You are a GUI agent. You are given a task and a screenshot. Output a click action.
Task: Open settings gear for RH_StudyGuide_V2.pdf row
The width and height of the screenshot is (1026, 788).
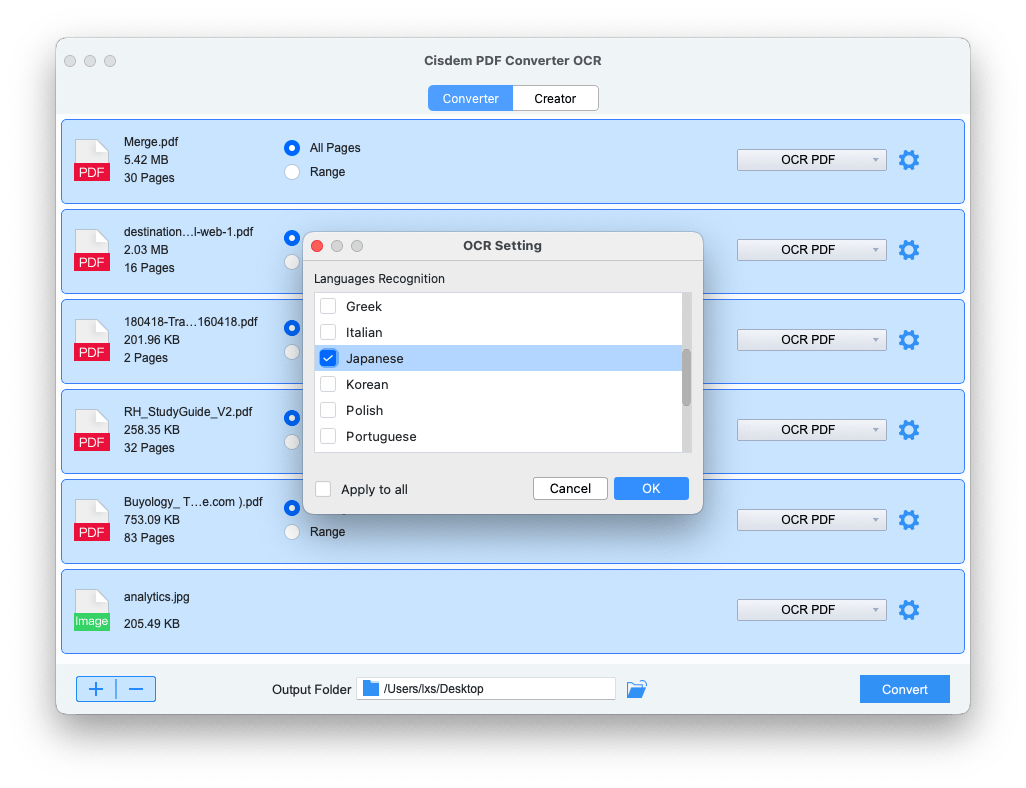pyautogui.click(x=908, y=429)
